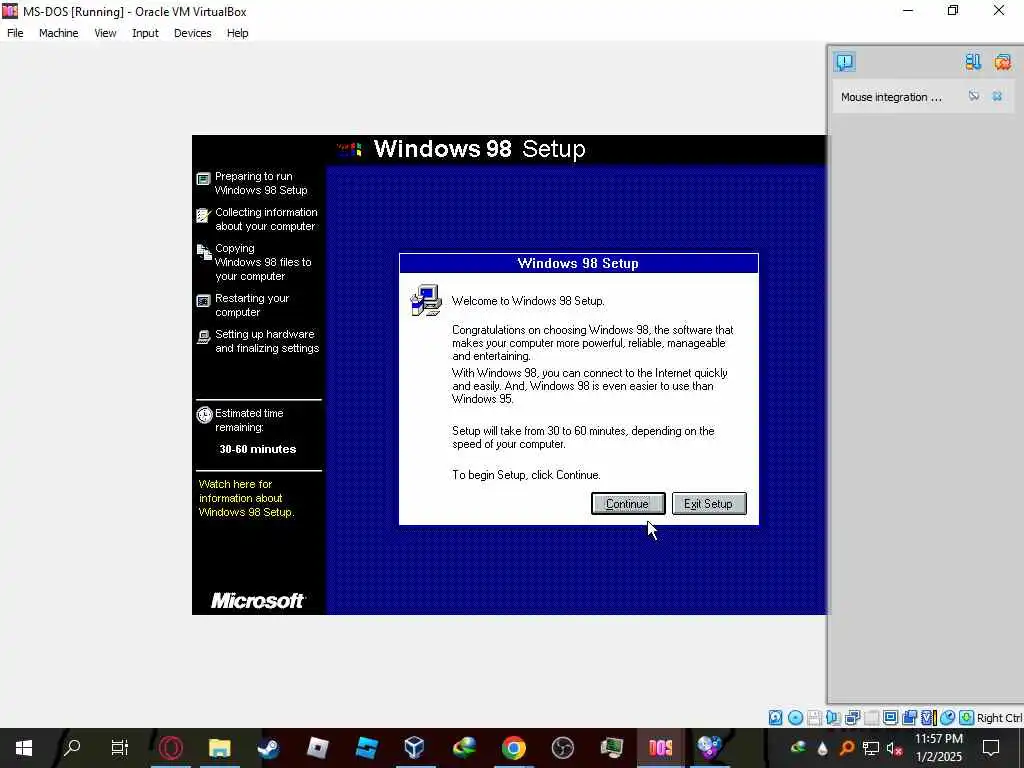
Task: Open Windows taskbar search
Action: coord(72,748)
